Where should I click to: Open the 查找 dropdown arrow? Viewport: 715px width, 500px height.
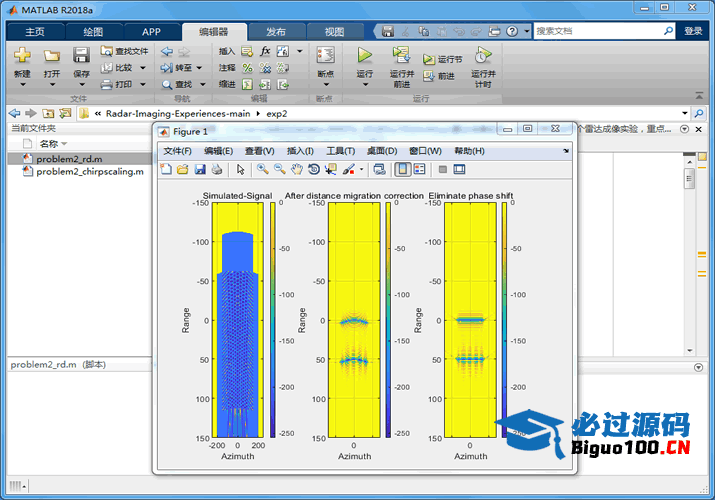tap(202, 84)
